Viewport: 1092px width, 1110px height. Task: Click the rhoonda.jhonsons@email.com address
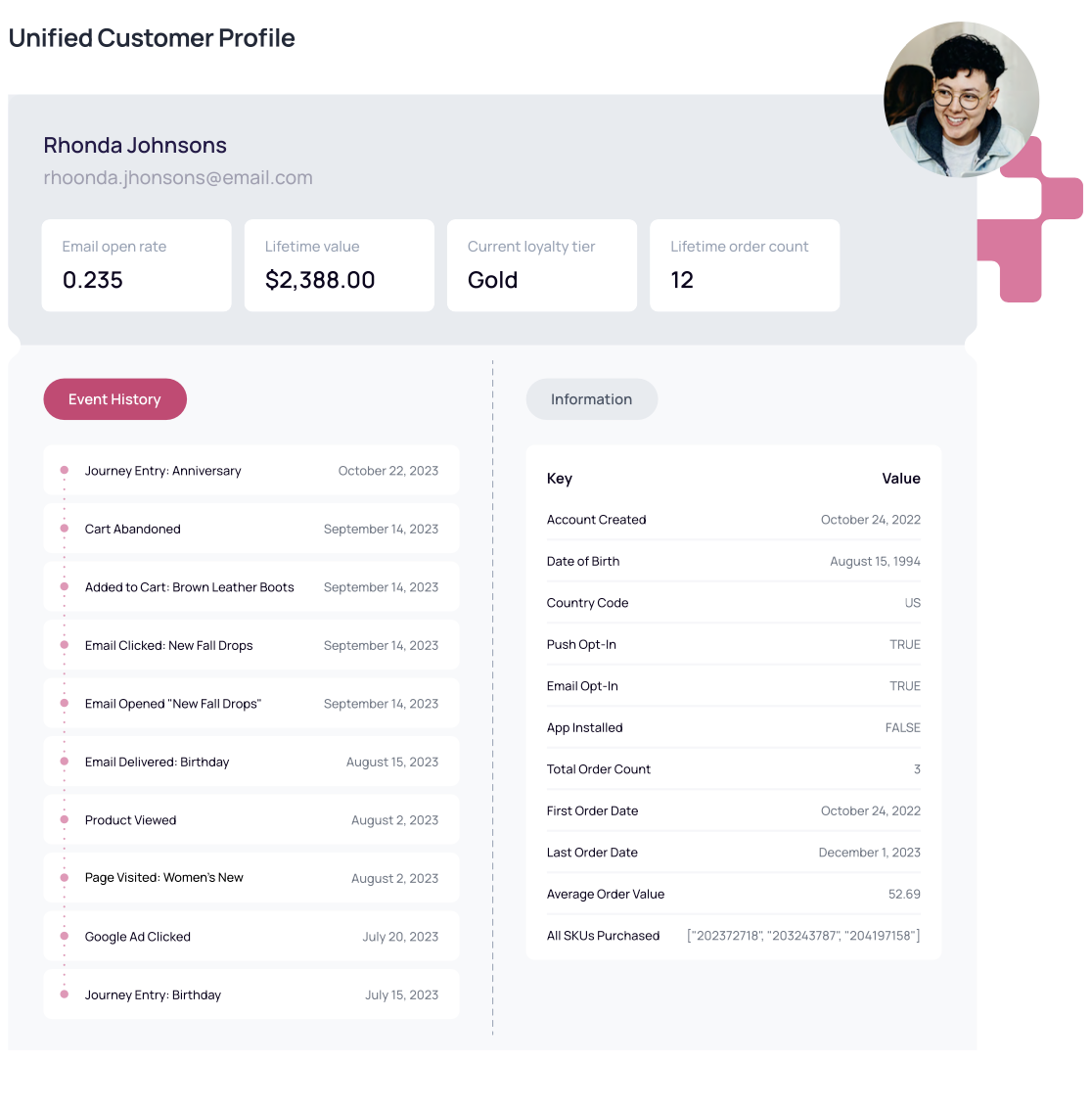click(178, 178)
